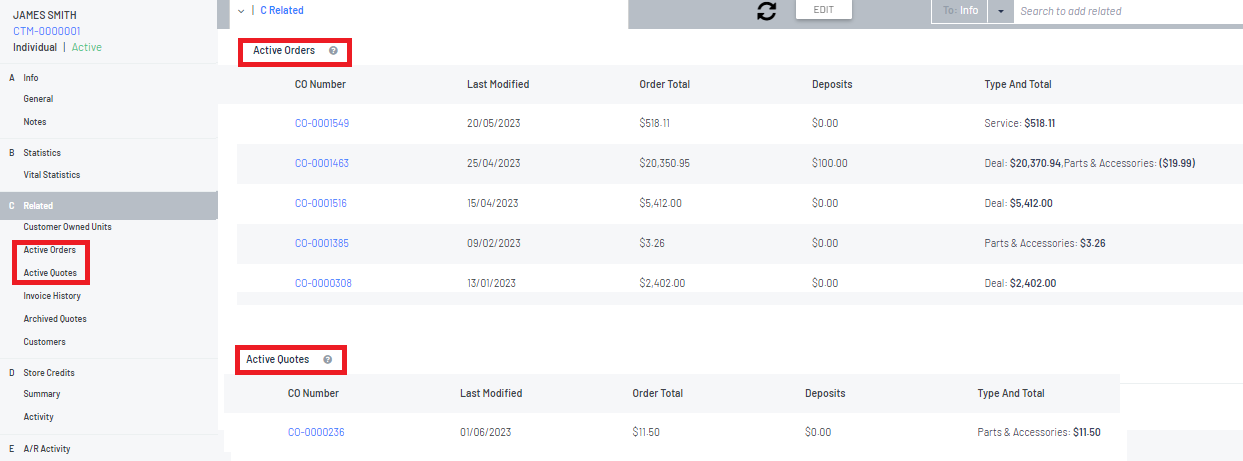Click the To: Info selector button

click(959, 11)
